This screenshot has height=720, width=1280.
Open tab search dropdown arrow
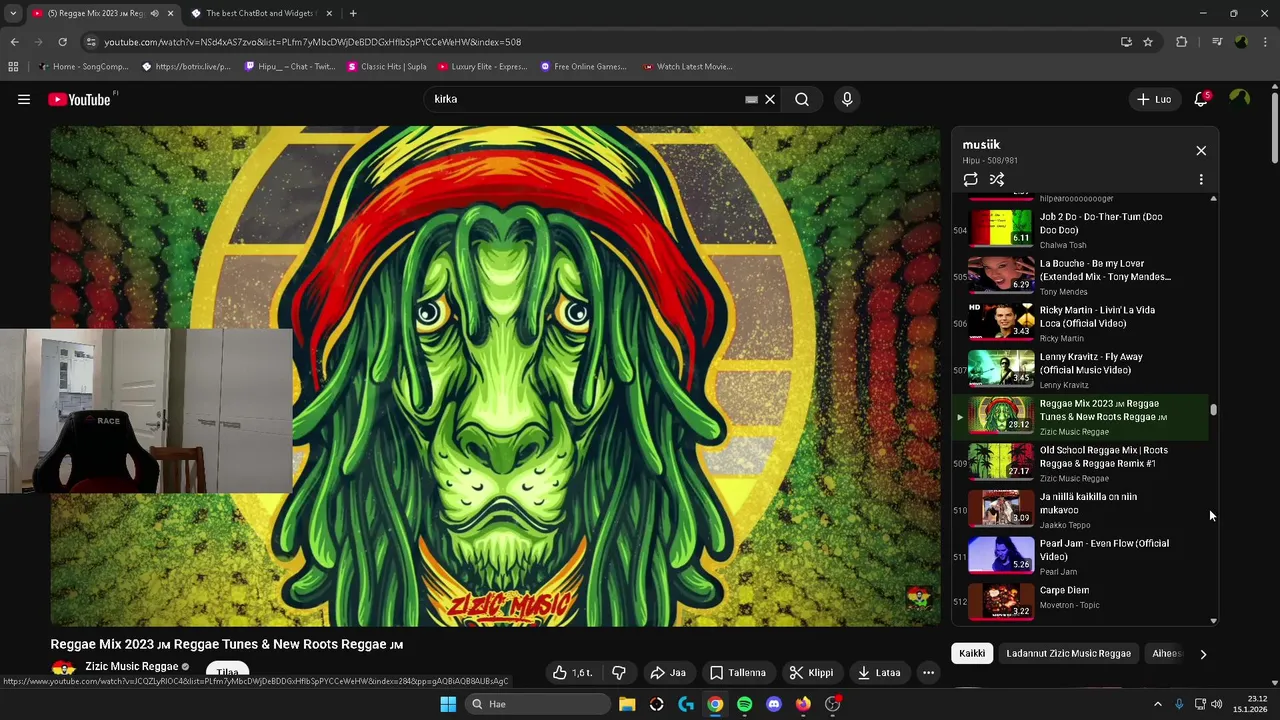point(13,13)
